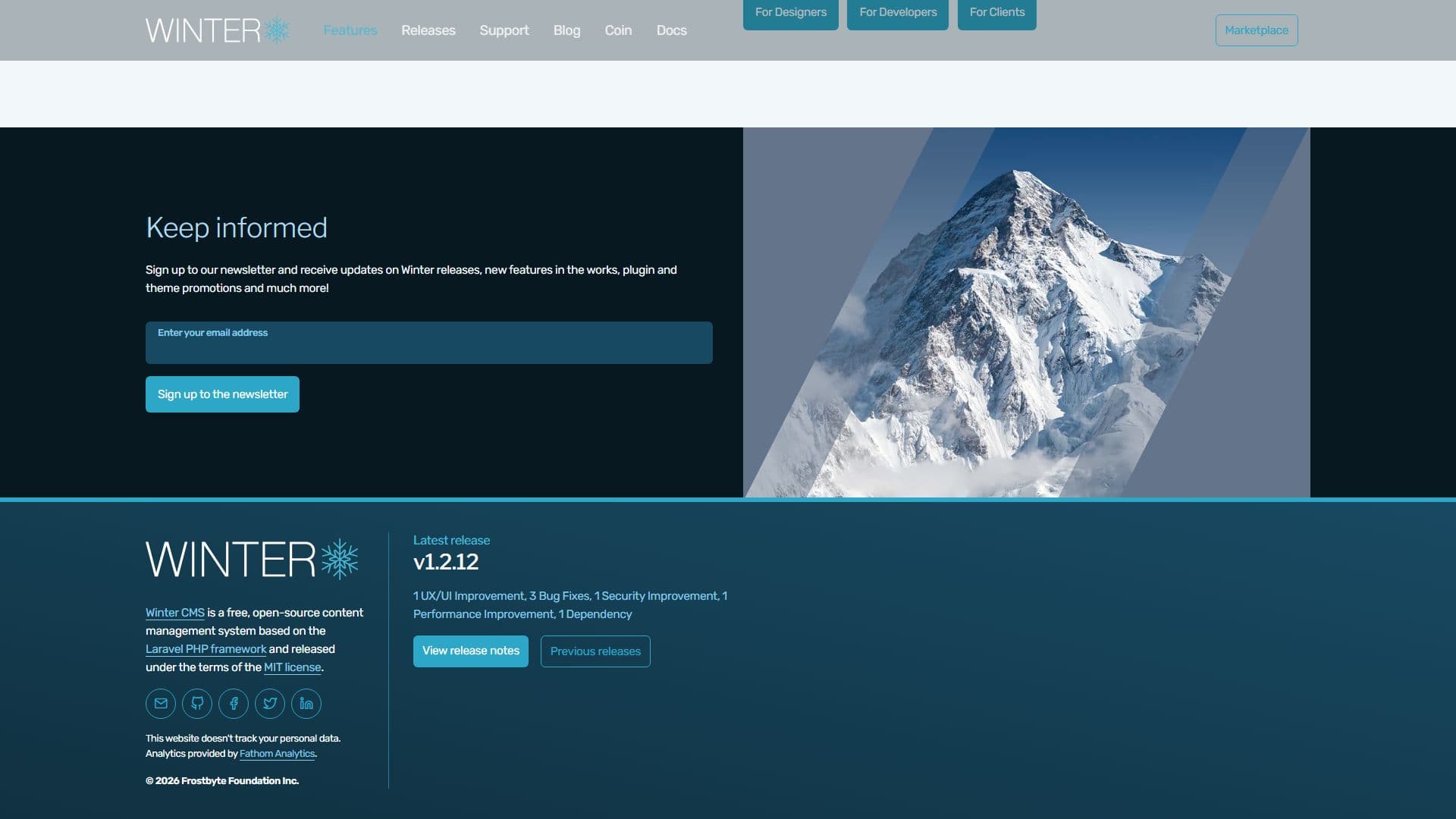Viewport: 1456px width, 819px height.
Task: Select the For Clients tab
Action: pos(997,13)
